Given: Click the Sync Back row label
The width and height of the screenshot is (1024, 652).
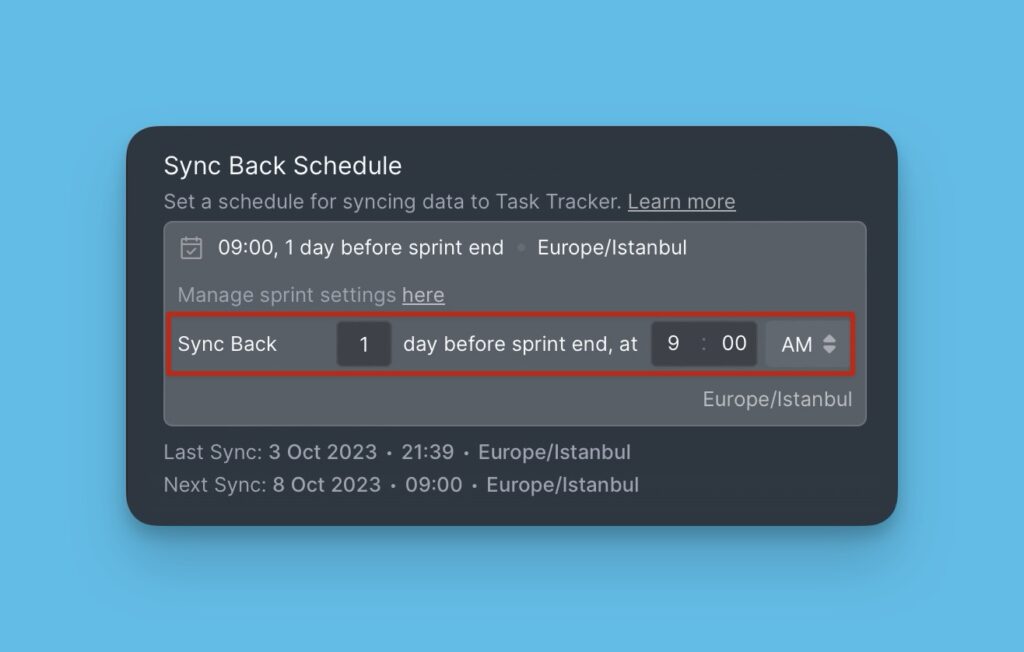Looking at the screenshot, I should (x=227, y=344).
